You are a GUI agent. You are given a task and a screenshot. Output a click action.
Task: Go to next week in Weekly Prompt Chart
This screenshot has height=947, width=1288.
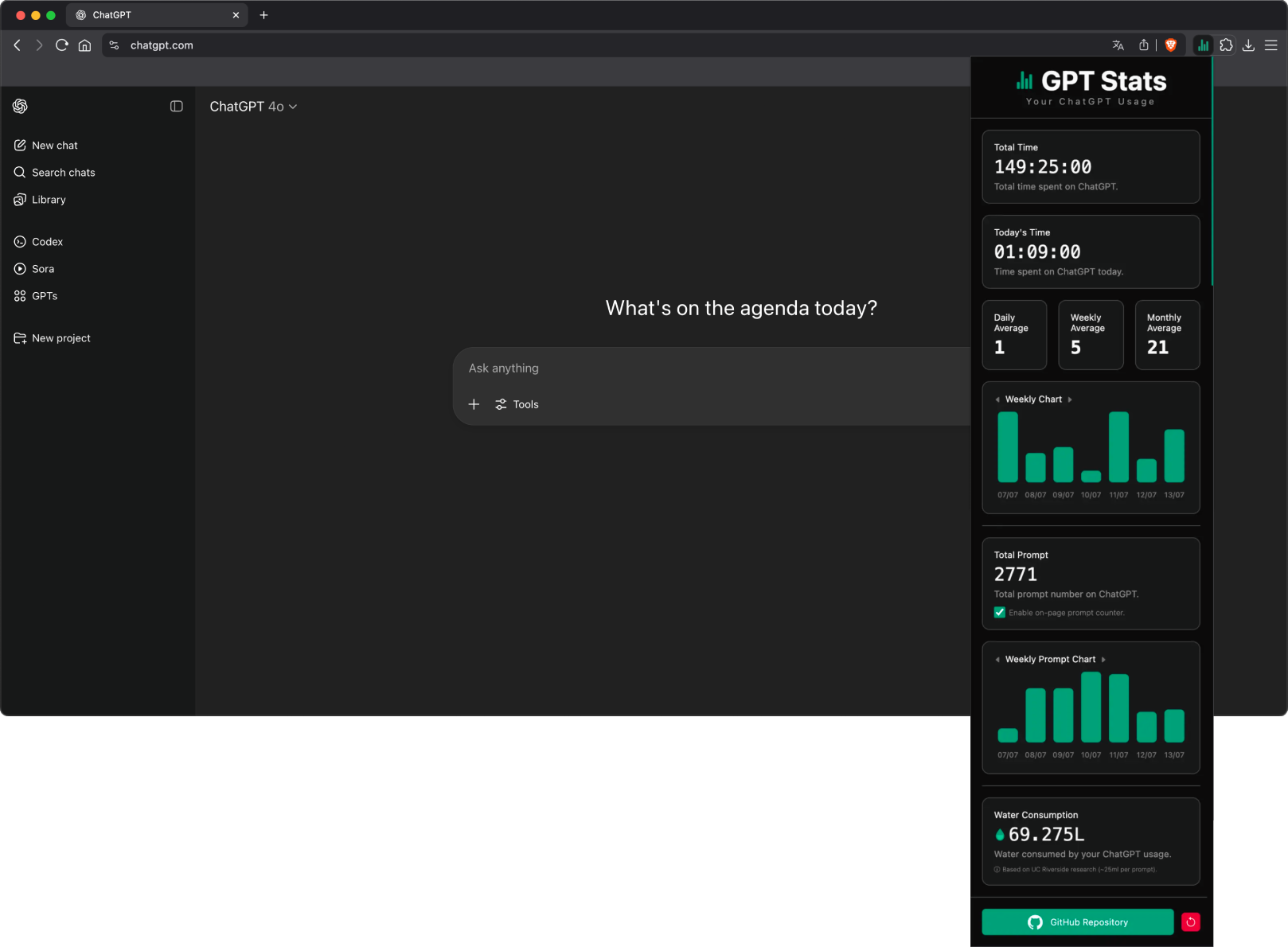[x=1103, y=660]
